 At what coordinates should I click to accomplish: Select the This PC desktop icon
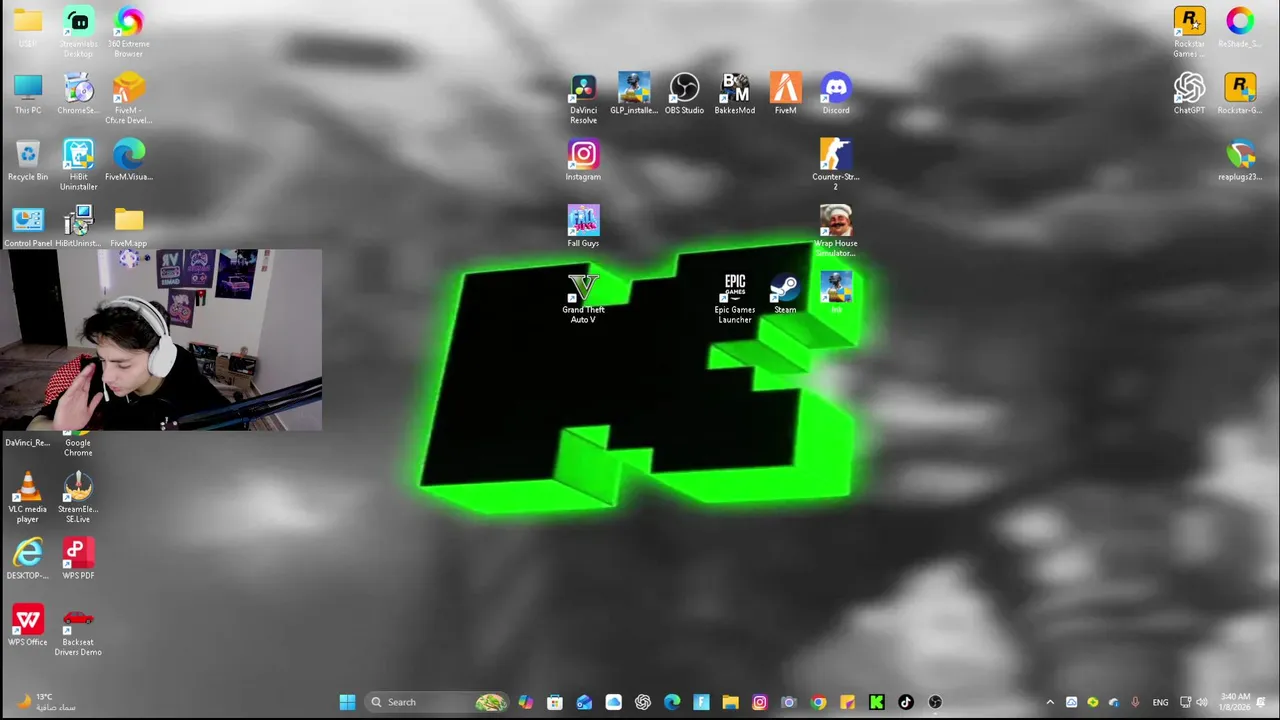click(x=28, y=94)
